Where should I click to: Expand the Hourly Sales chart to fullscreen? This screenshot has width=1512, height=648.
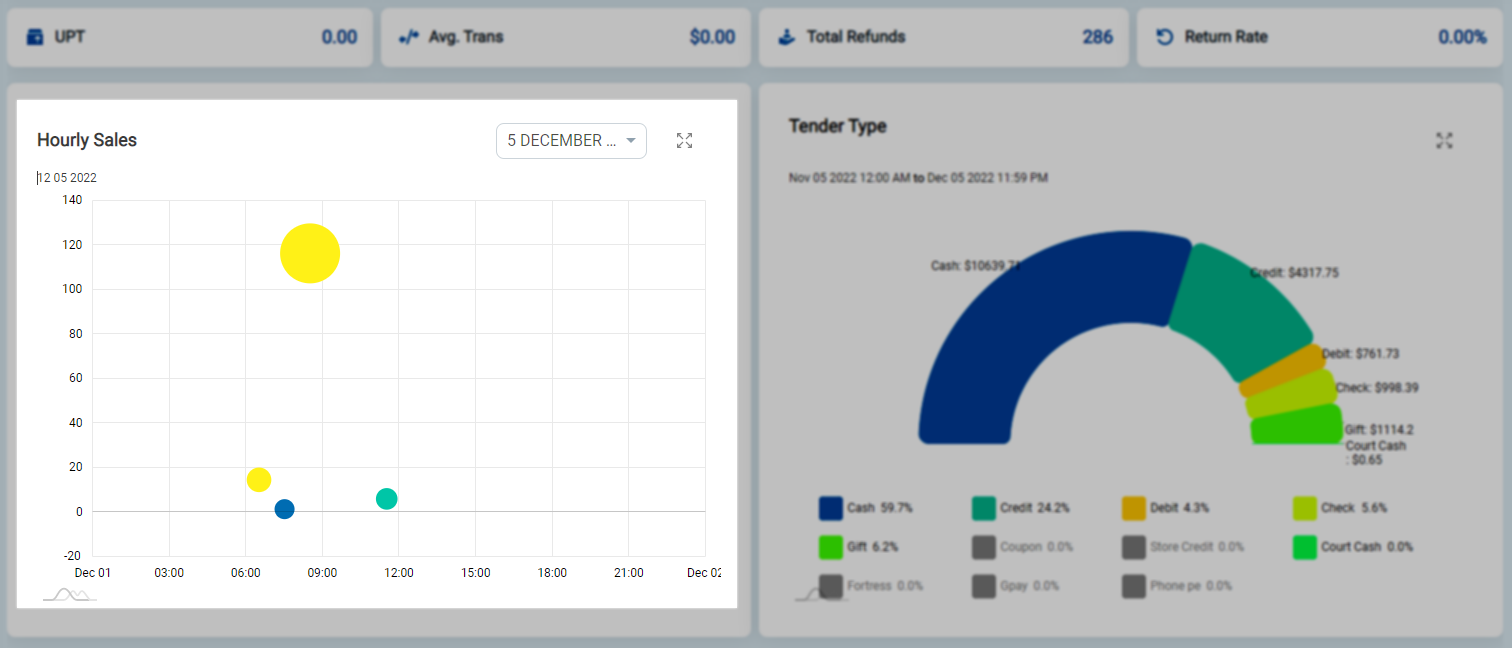[x=684, y=141]
